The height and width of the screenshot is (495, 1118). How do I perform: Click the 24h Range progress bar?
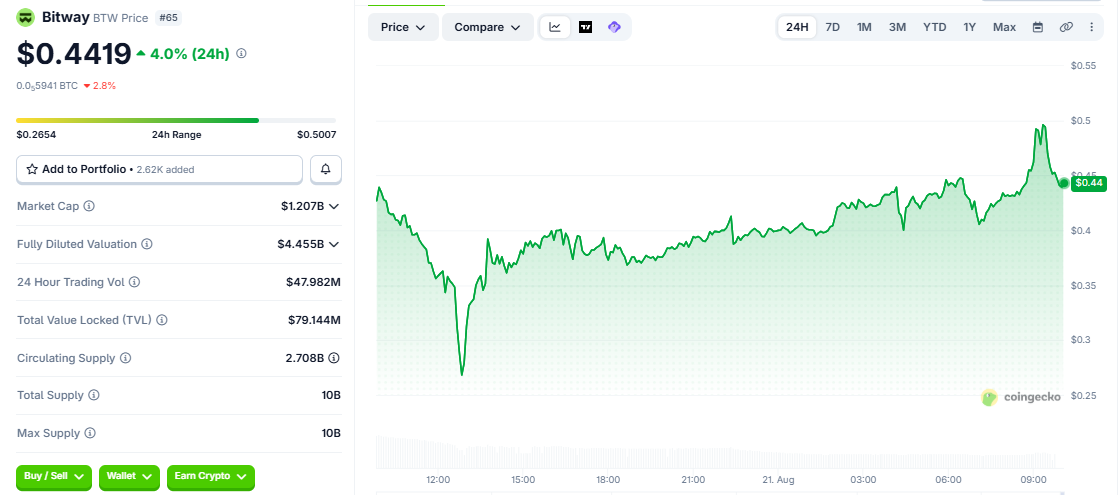tap(176, 121)
